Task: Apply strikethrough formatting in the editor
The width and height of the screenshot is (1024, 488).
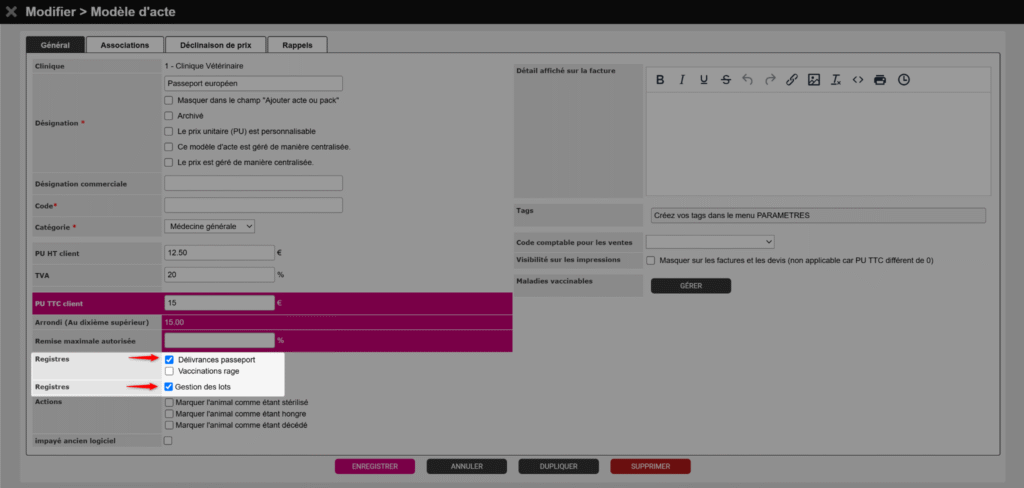Action: pos(725,80)
